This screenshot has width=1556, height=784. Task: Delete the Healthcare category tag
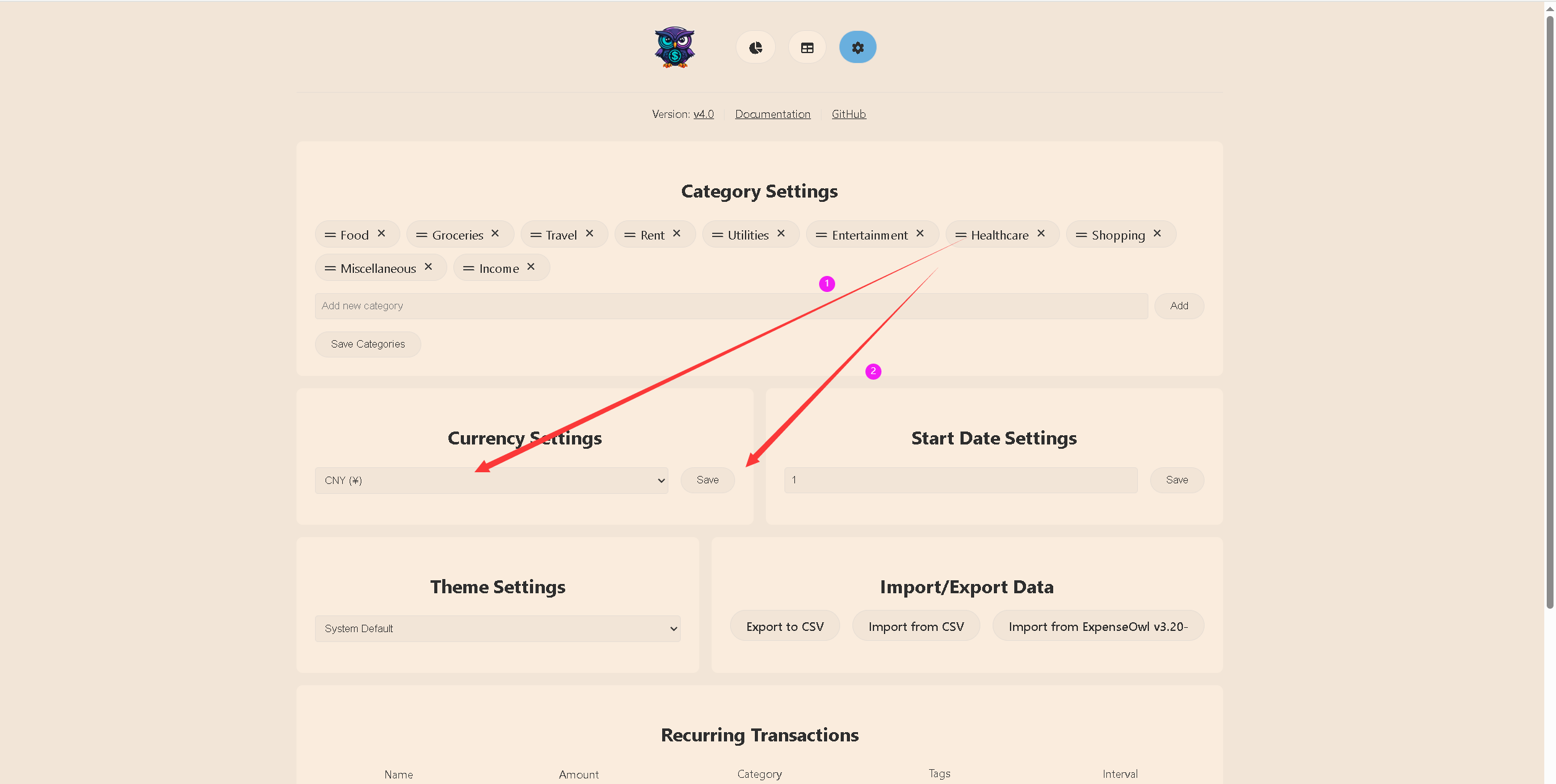(x=1041, y=233)
